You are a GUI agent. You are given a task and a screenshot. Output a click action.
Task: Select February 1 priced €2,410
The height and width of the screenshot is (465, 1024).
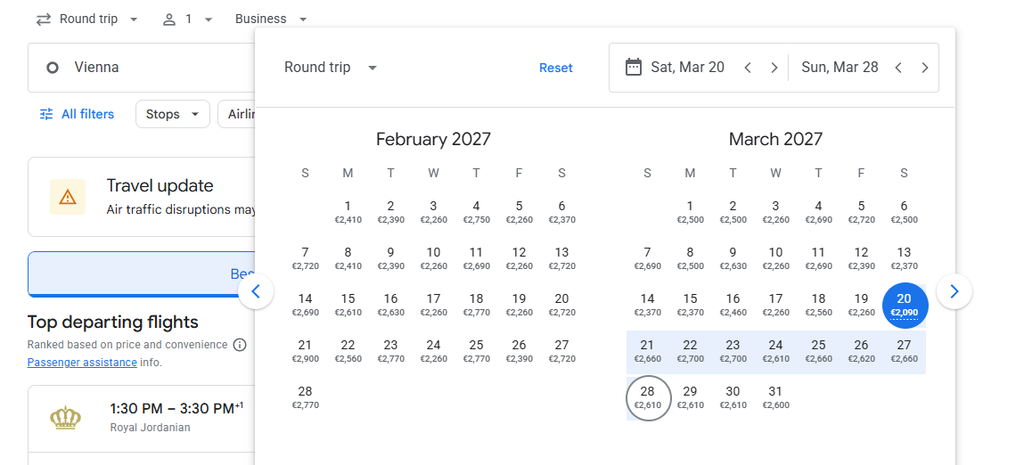point(348,212)
